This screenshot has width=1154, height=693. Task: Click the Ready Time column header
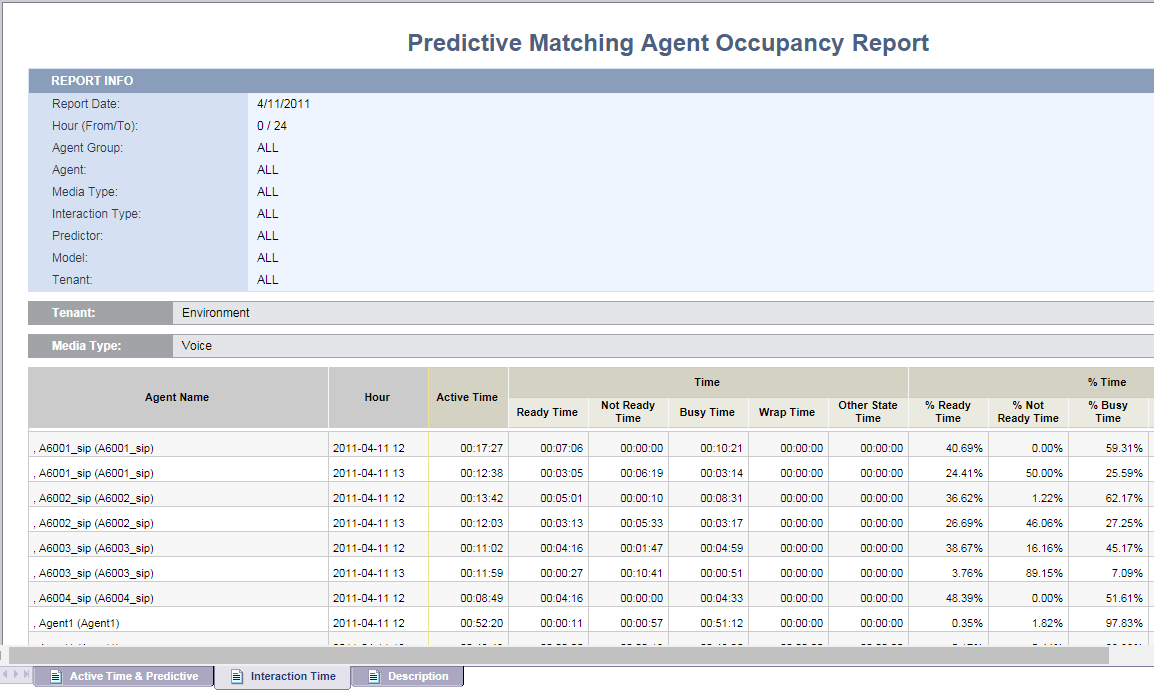547,412
